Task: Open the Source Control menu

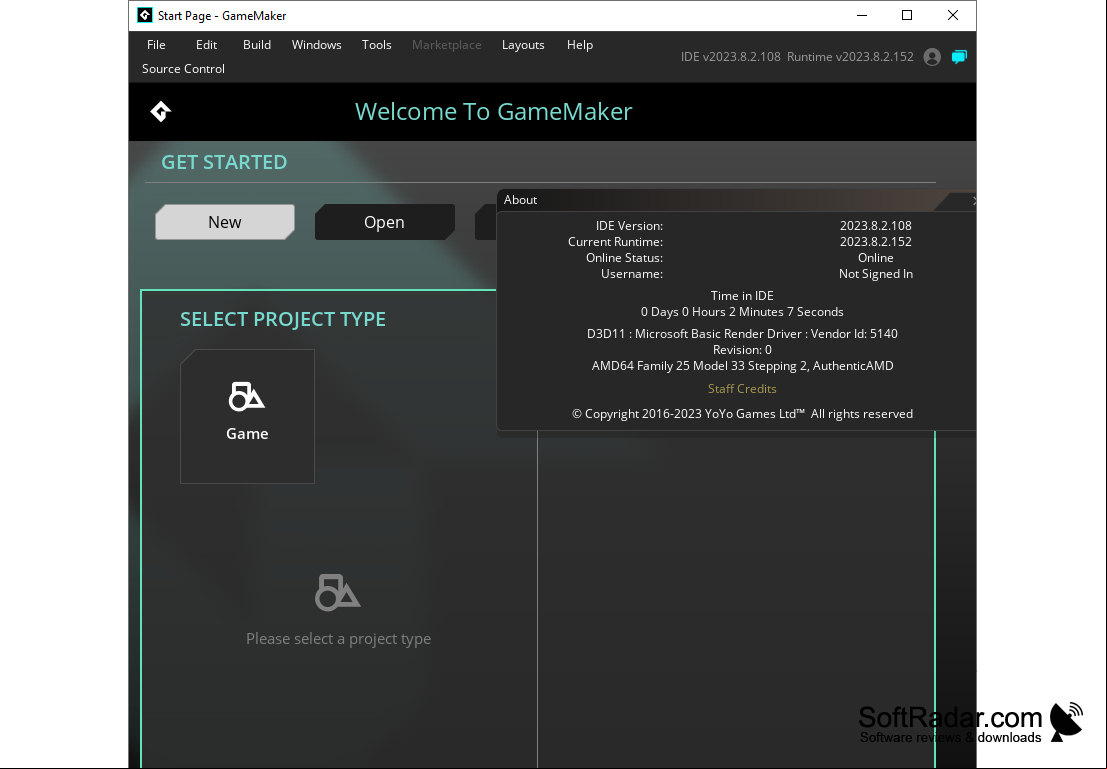Action: coord(183,68)
